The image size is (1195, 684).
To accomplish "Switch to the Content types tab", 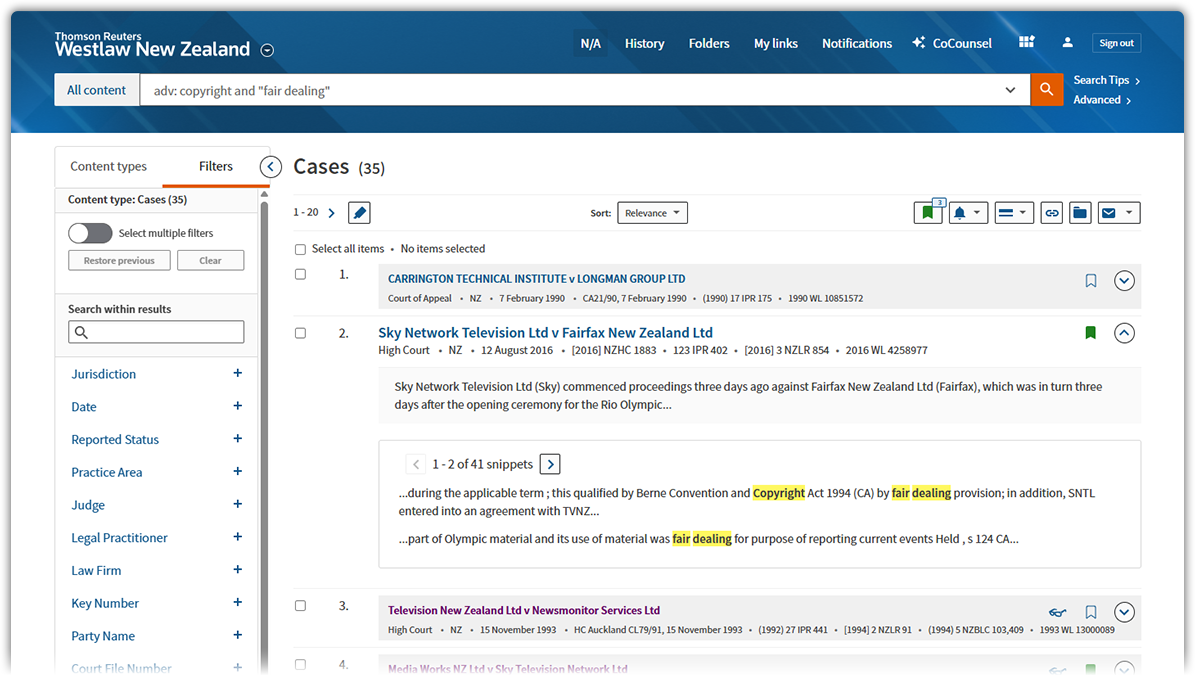I will (108, 166).
